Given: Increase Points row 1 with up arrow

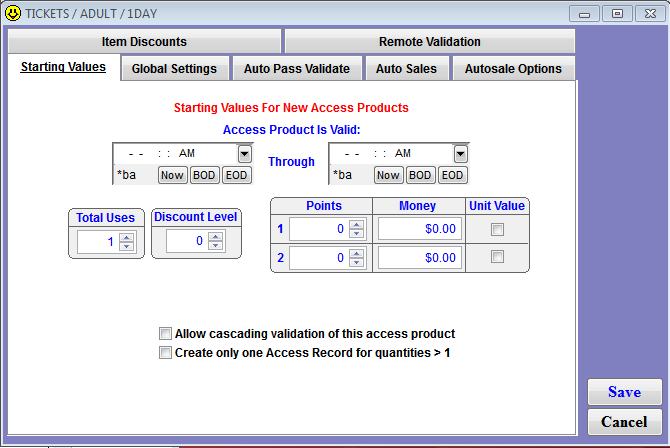Looking at the screenshot, I should (x=356, y=224).
